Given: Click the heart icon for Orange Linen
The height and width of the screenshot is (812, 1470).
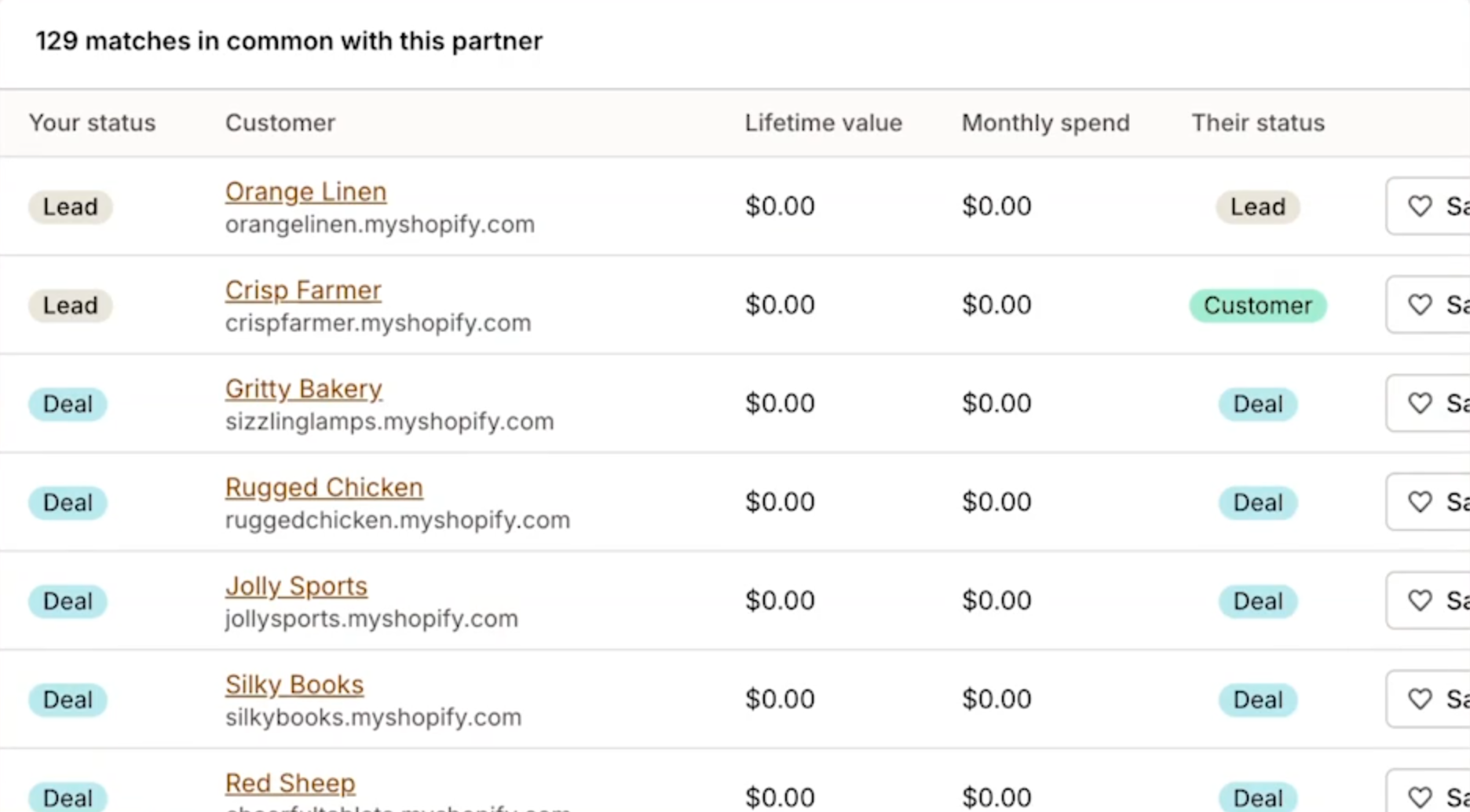Looking at the screenshot, I should [1420, 206].
